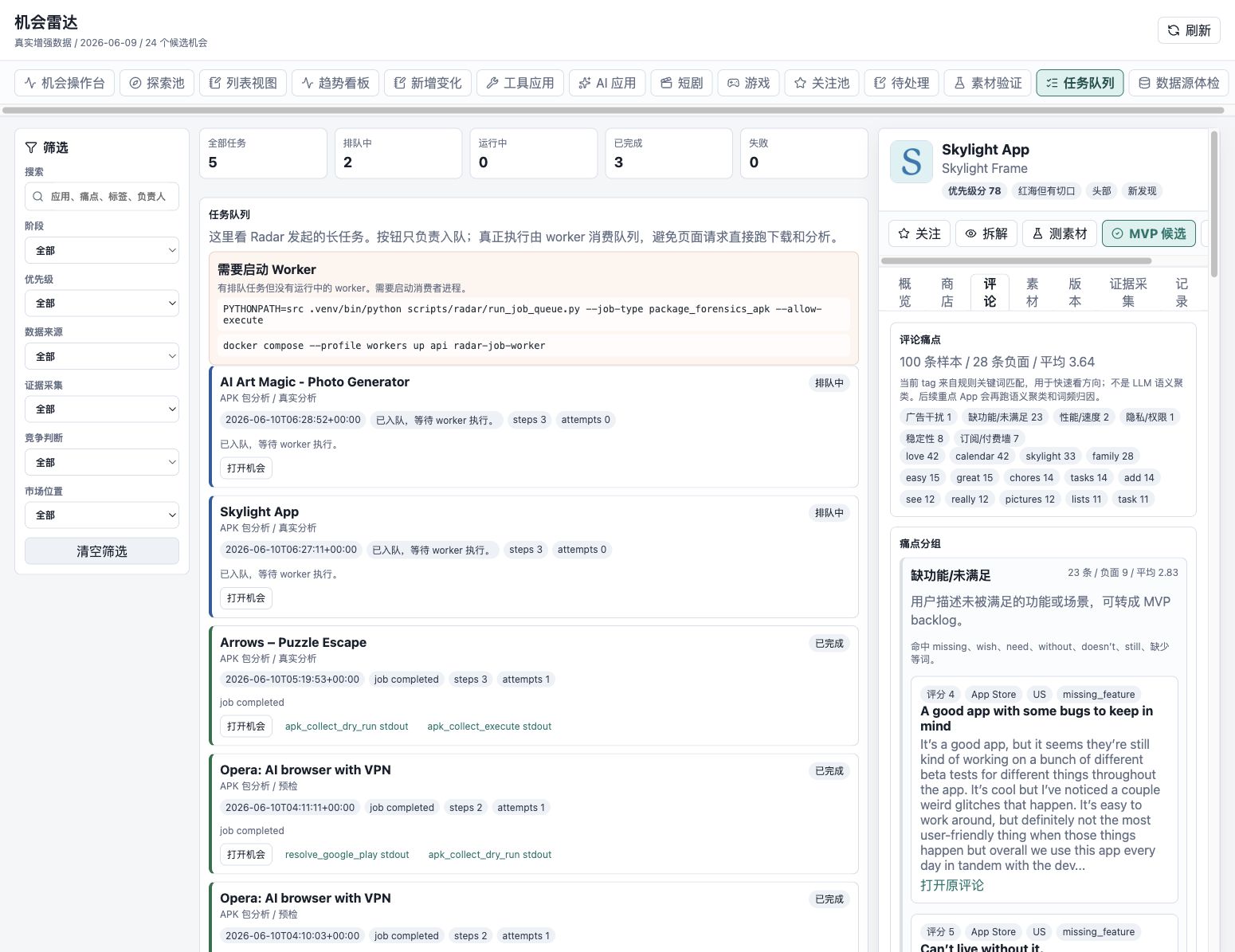This screenshot has height=952, width=1235.
Task: Click the flask icon on 测素材 button
Action: tap(1037, 233)
